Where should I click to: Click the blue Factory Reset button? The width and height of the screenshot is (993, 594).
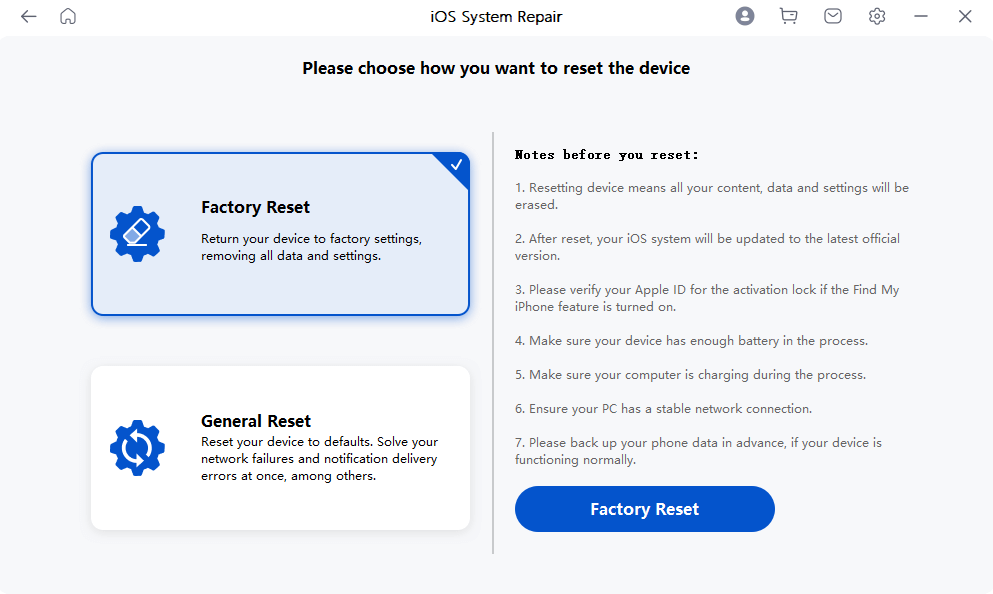coord(645,509)
